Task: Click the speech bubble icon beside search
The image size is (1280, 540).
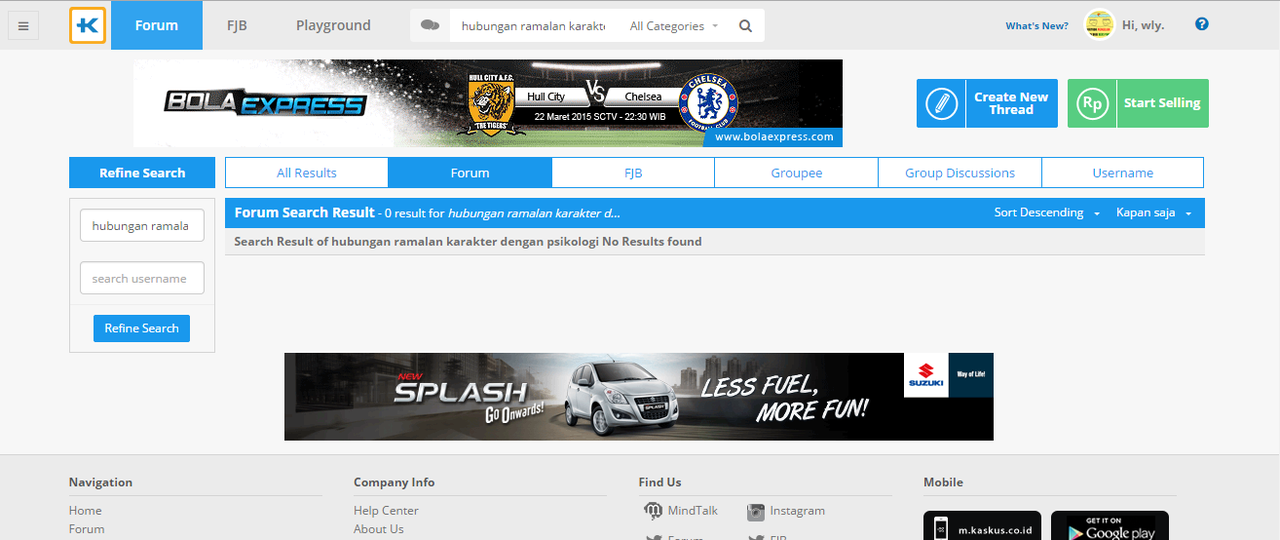Action: [430, 26]
